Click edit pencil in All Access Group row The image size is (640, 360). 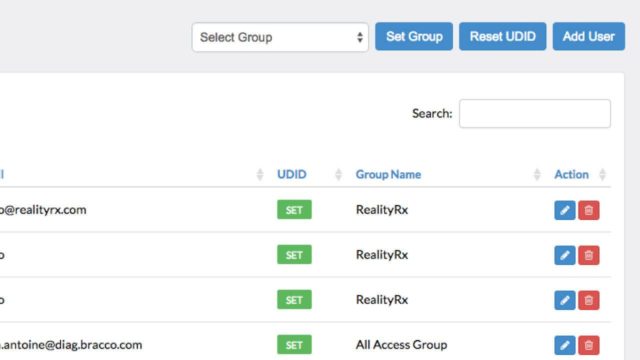[x=564, y=345]
